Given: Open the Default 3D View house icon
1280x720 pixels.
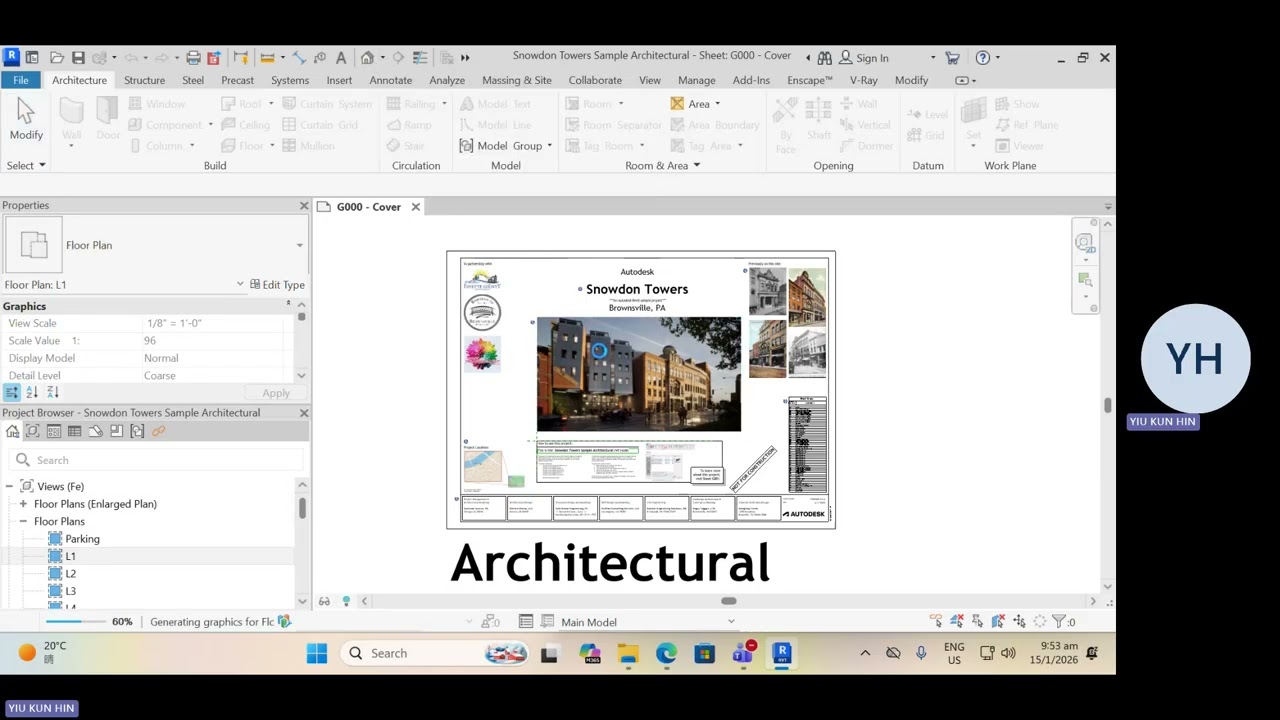Looking at the screenshot, I should 367,58.
